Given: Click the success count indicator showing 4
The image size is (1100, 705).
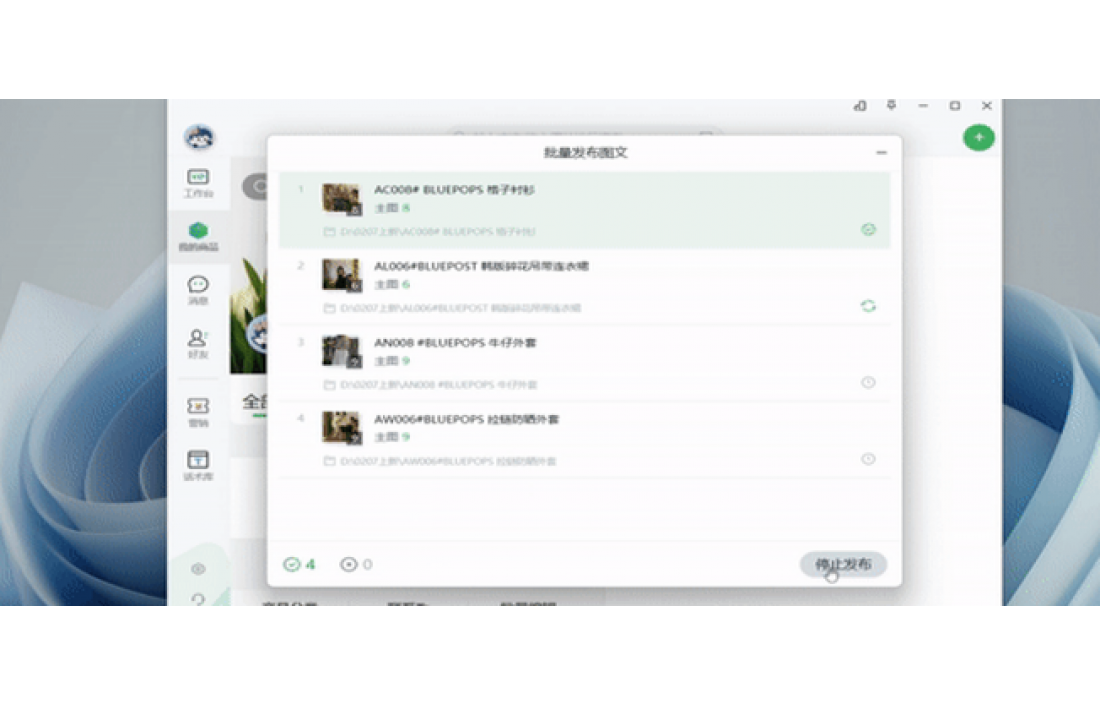Looking at the screenshot, I should coord(299,565).
